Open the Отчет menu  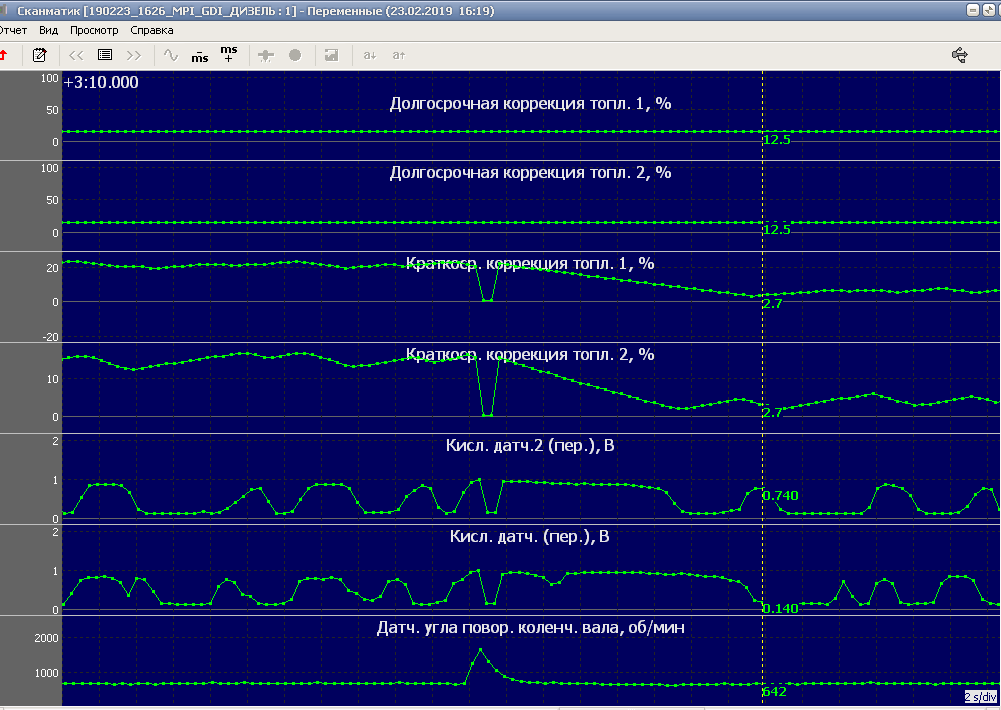coord(13,30)
